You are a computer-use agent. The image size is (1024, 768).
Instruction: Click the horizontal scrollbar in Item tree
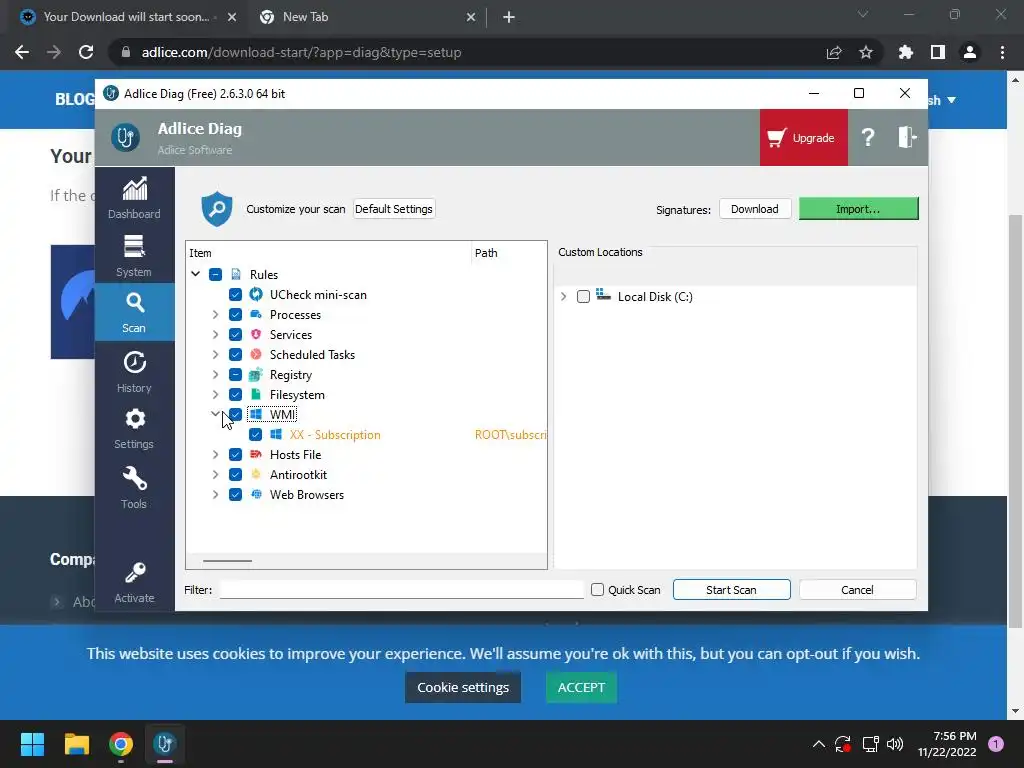click(x=227, y=560)
